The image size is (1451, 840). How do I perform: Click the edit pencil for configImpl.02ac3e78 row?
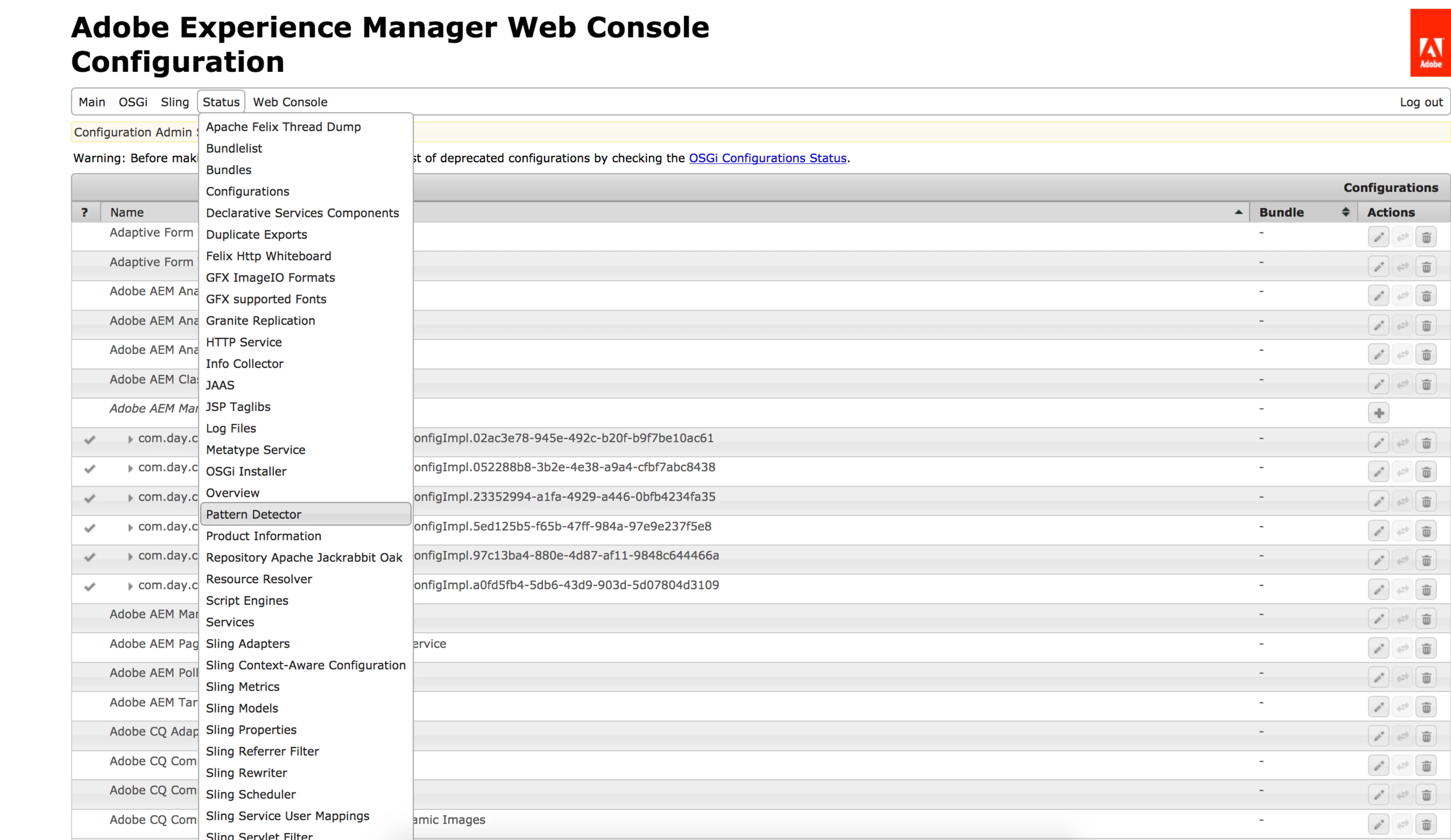[1379, 443]
